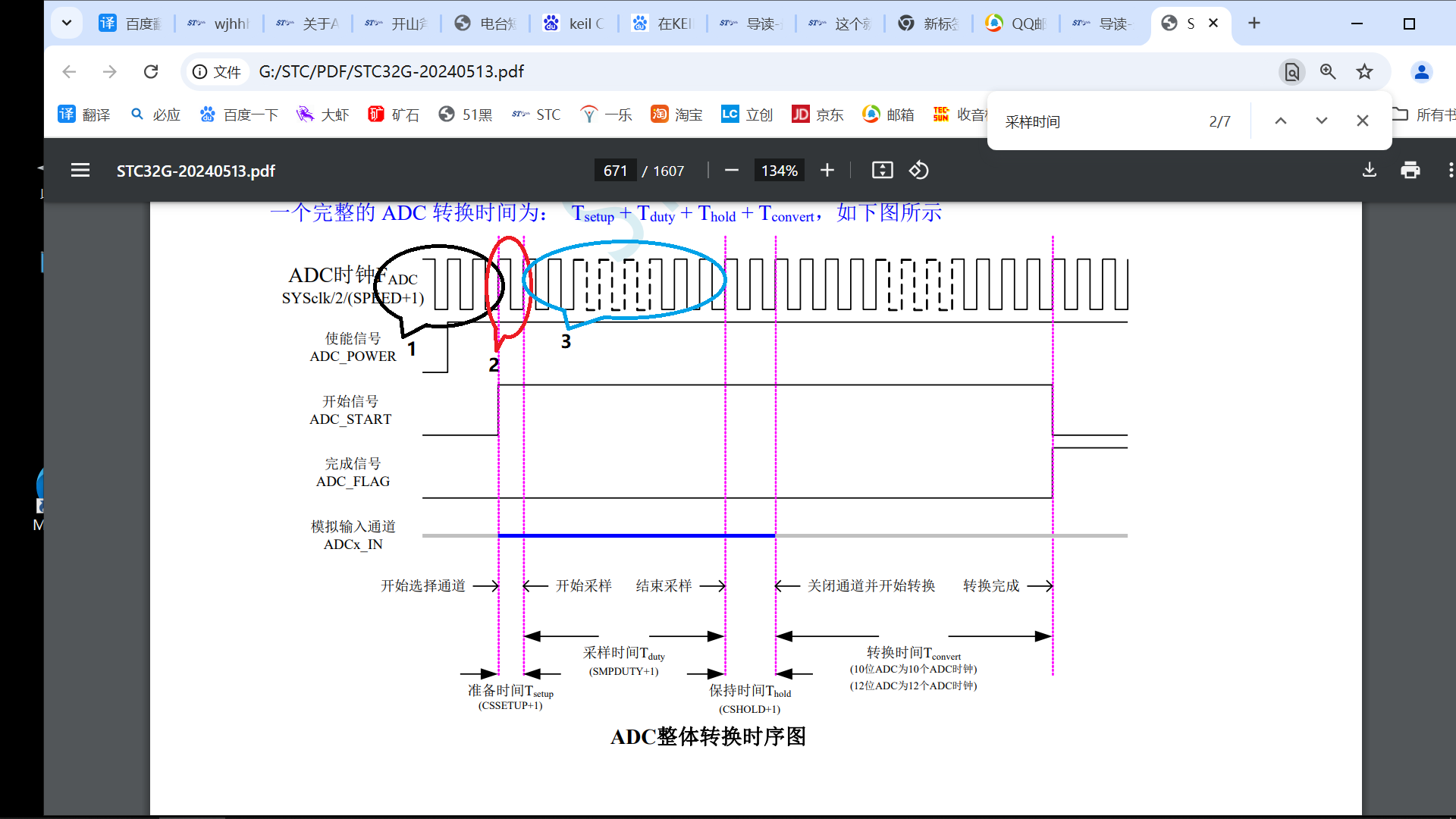Switch to the QQ邮箱 browser tab
Image resolution: width=1456 pixels, height=819 pixels.
coord(1016,24)
